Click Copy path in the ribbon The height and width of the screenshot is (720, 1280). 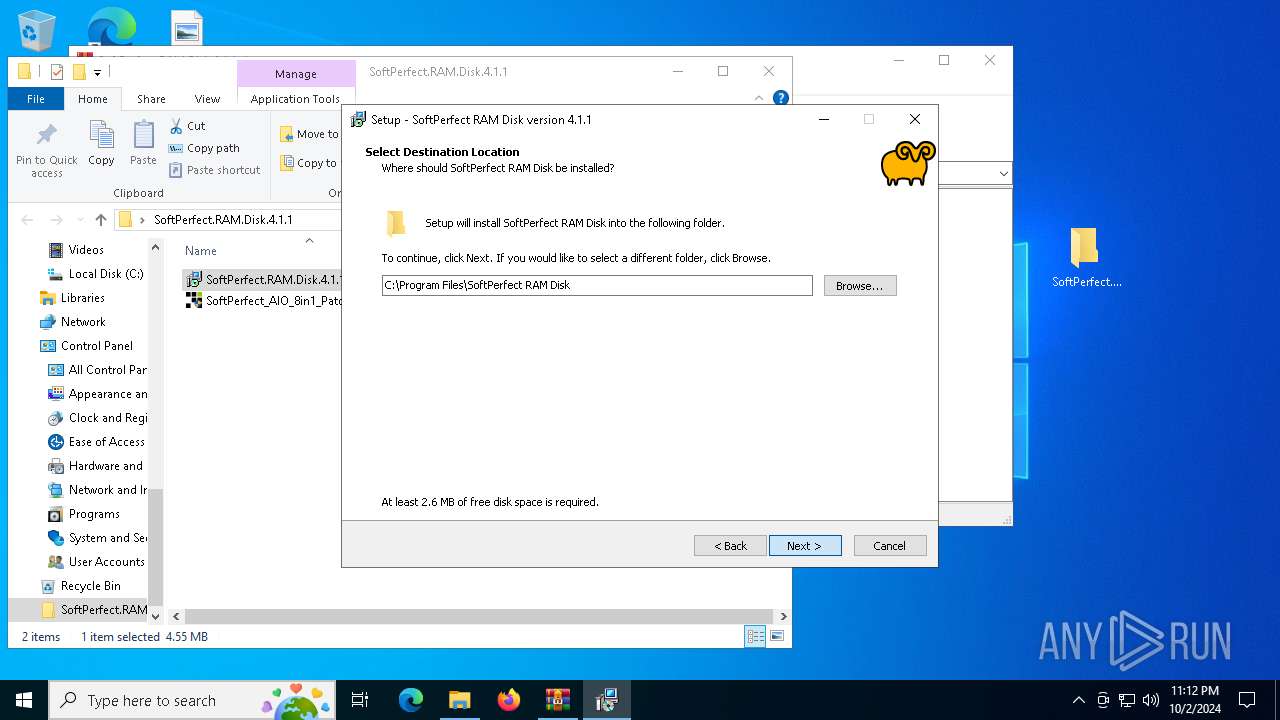point(204,148)
